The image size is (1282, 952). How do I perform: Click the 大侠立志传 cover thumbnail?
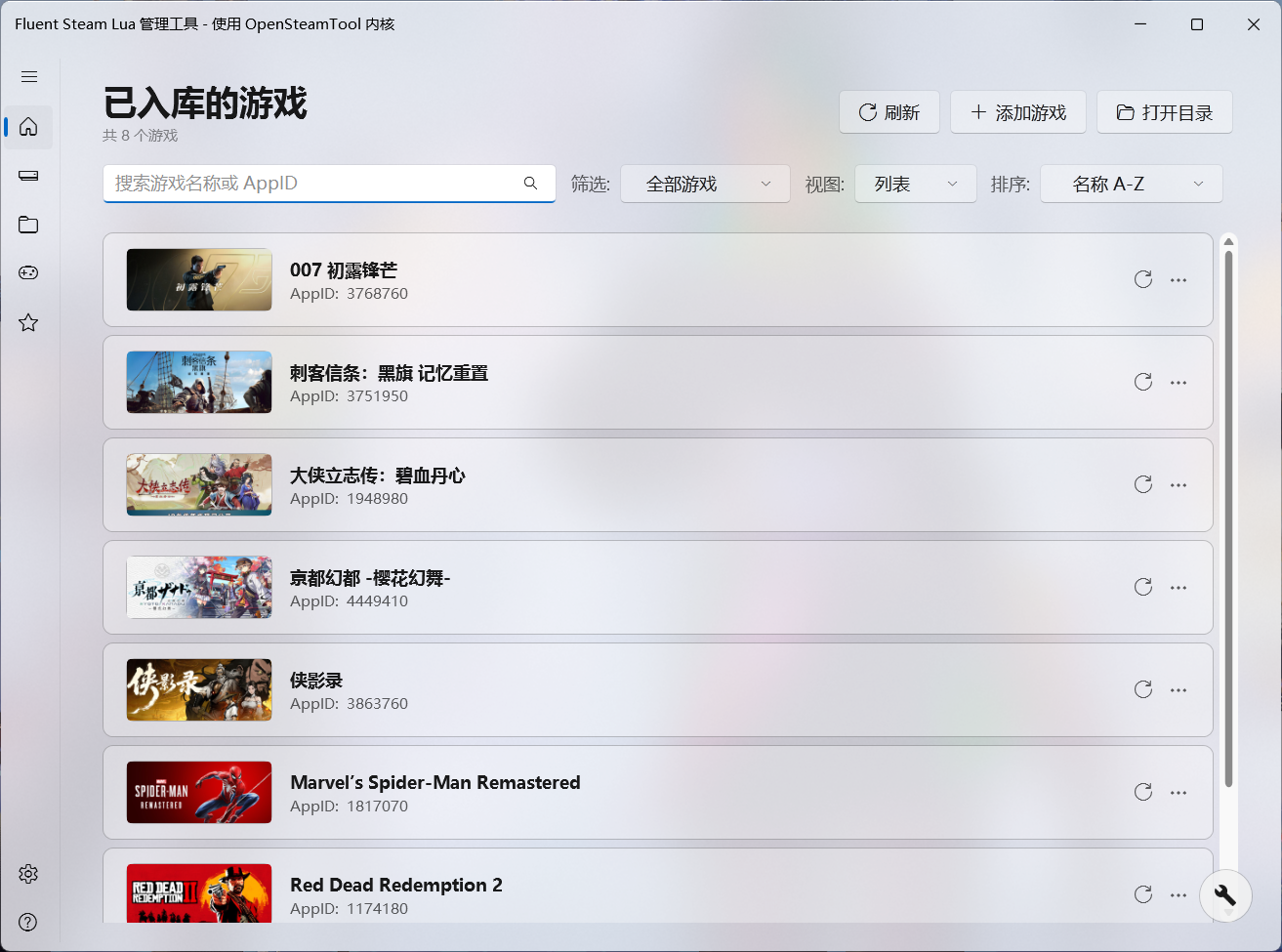(x=199, y=484)
